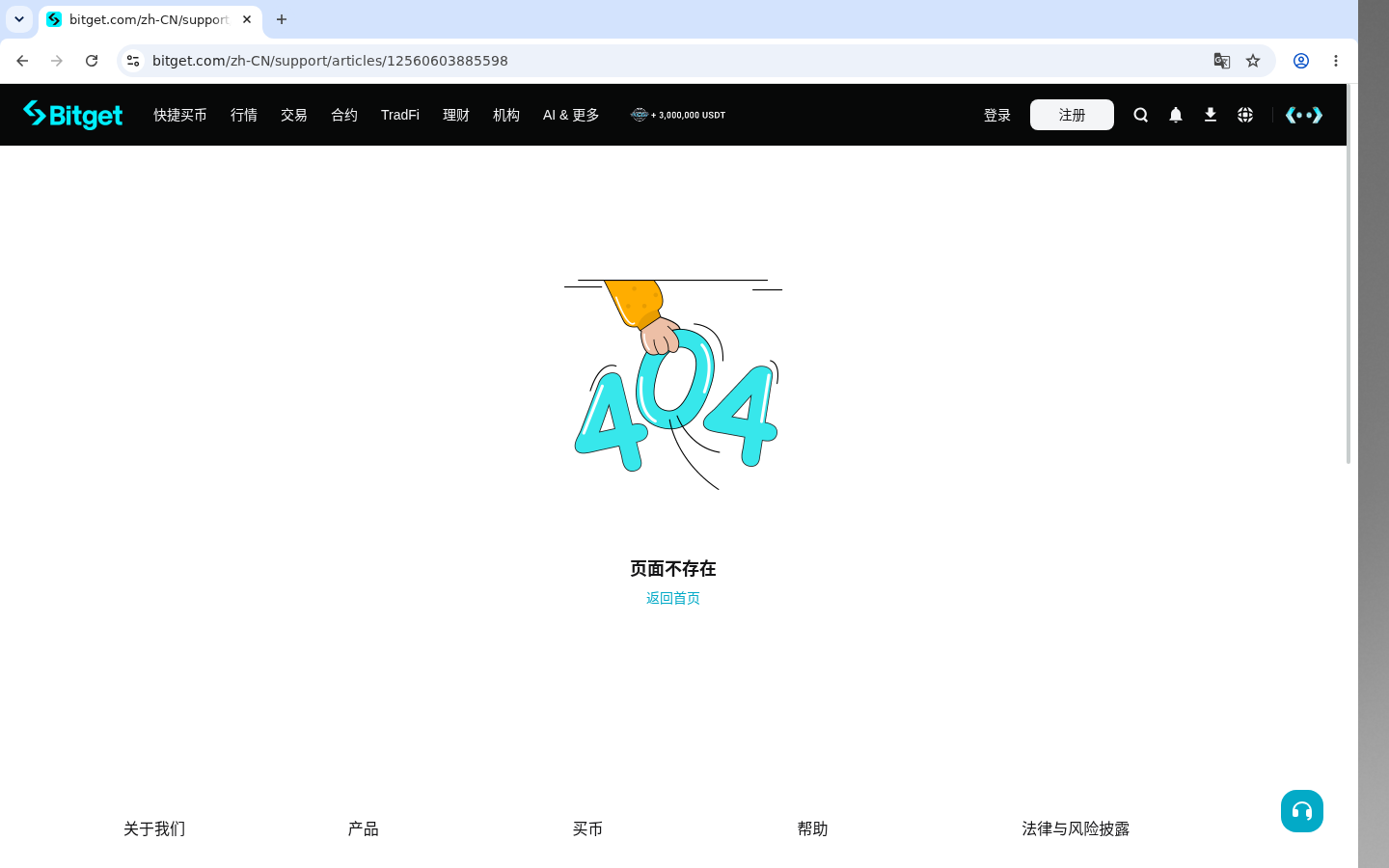The image size is (1389, 868).
Task: Open the language globe icon
Action: tap(1245, 115)
